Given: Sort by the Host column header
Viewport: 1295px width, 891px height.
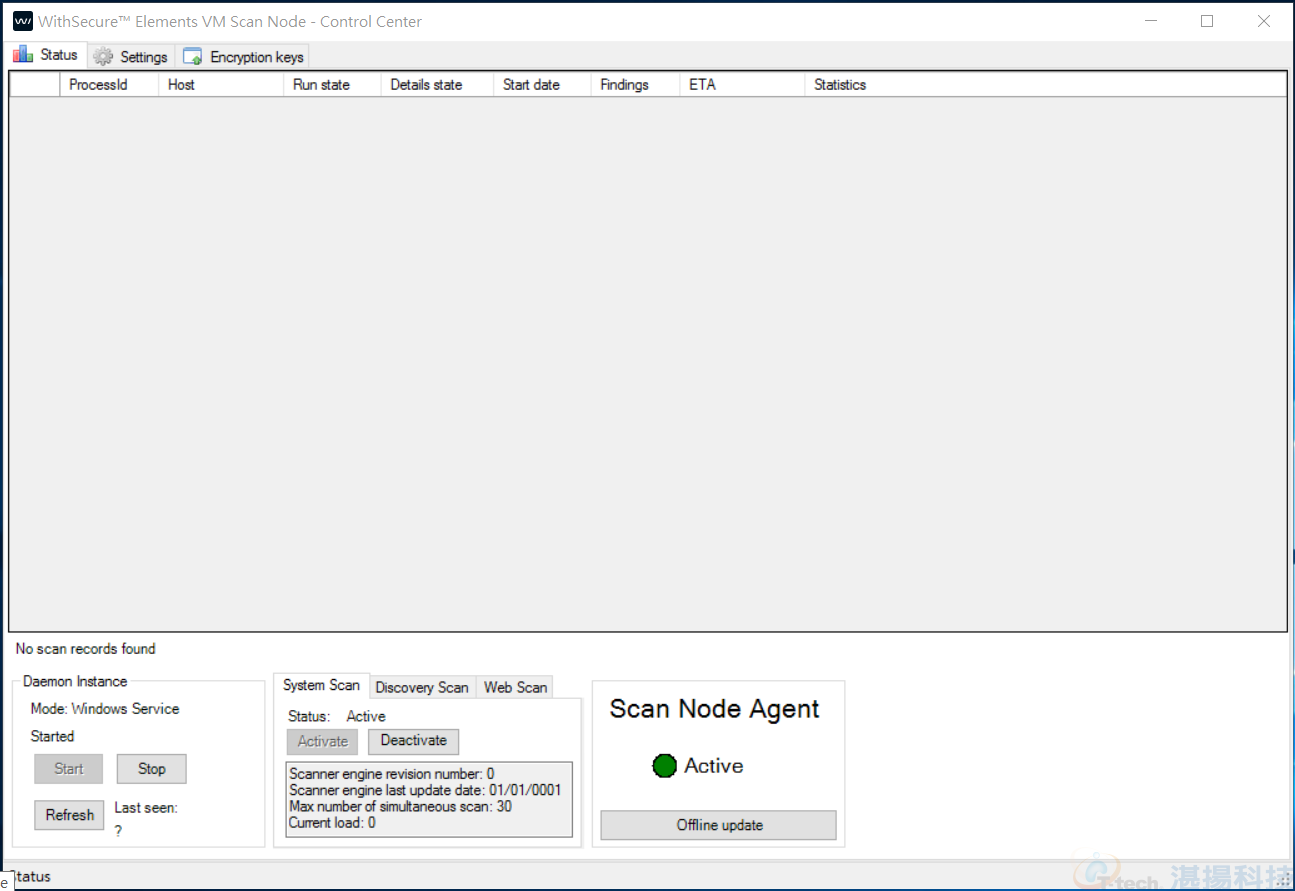Looking at the screenshot, I should [222, 85].
